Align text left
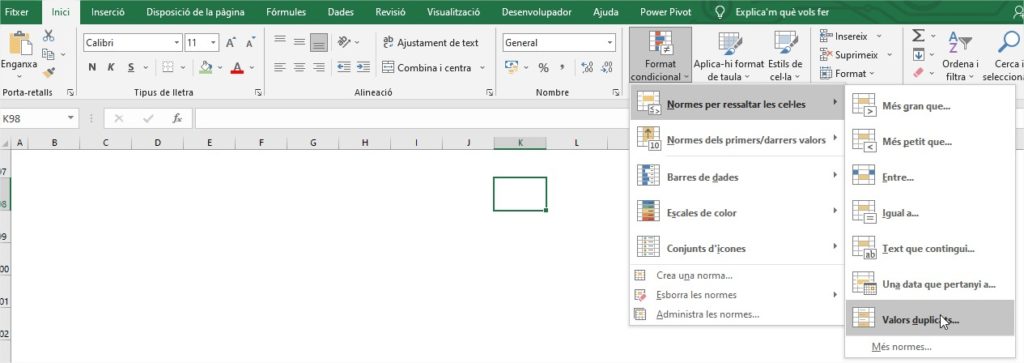This screenshot has height=363, width=1024. pyautogui.click(x=280, y=67)
